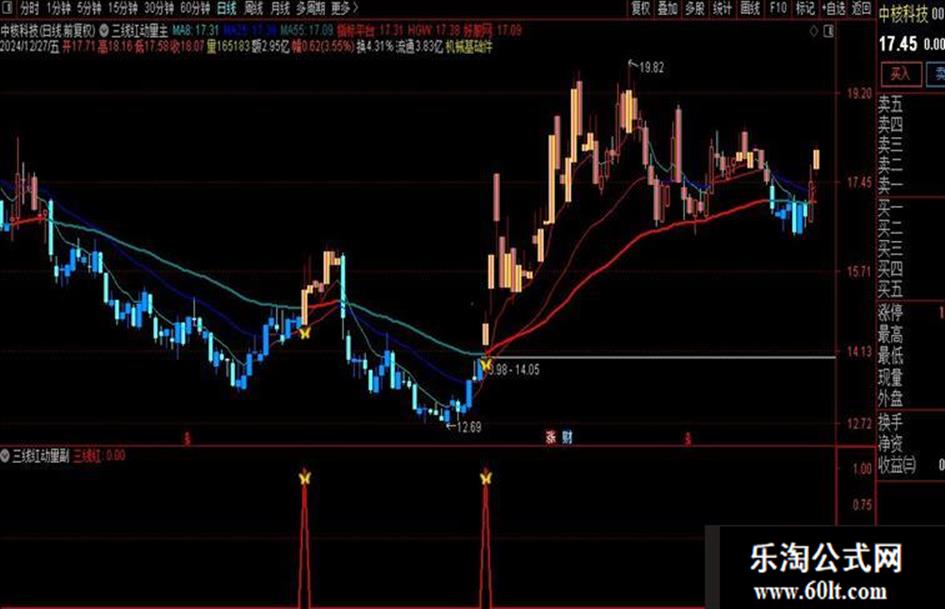
Task: Click the butterfly signal on the first sub-chart spike
Action: pos(305,478)
